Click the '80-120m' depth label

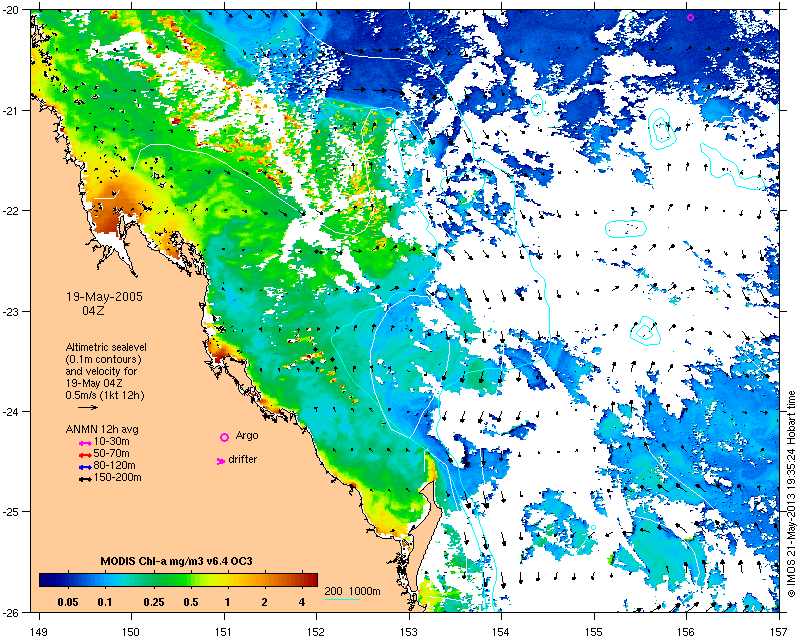click(114, 465)
